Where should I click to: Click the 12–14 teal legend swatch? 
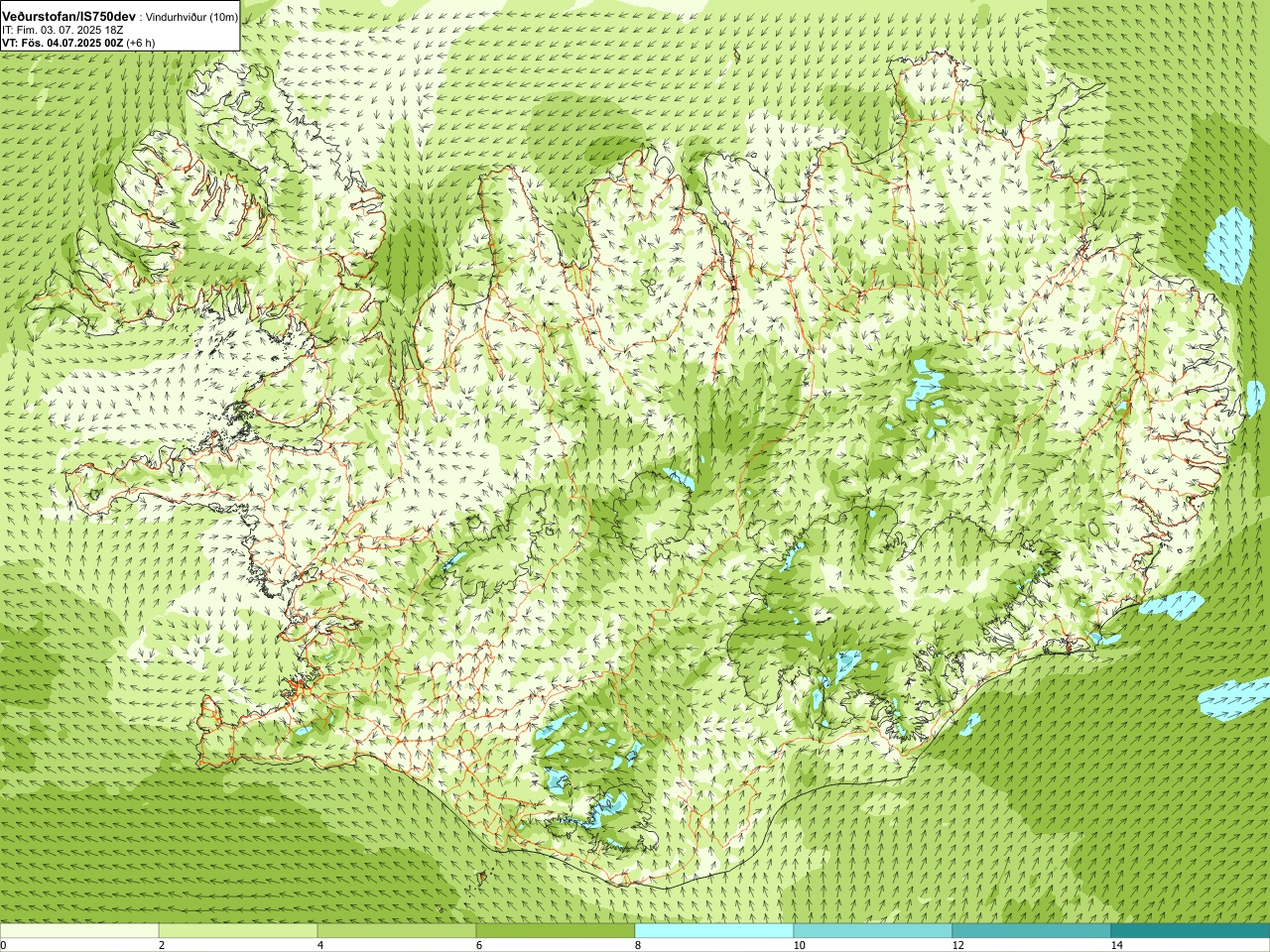click(x=1032, y=931)
